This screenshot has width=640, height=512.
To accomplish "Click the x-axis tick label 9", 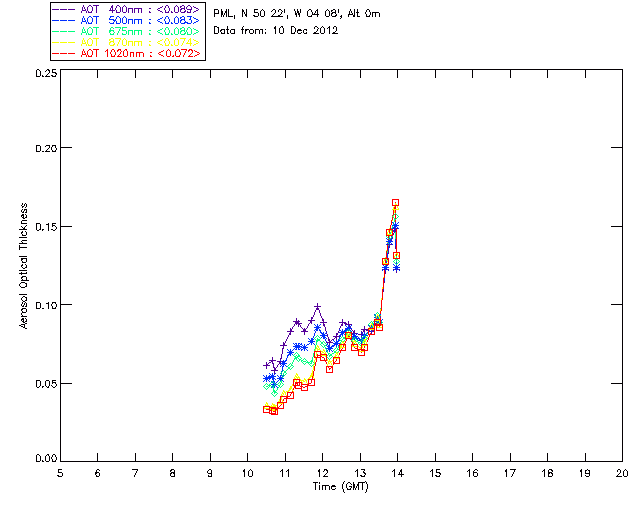I will tap(210, 473).
